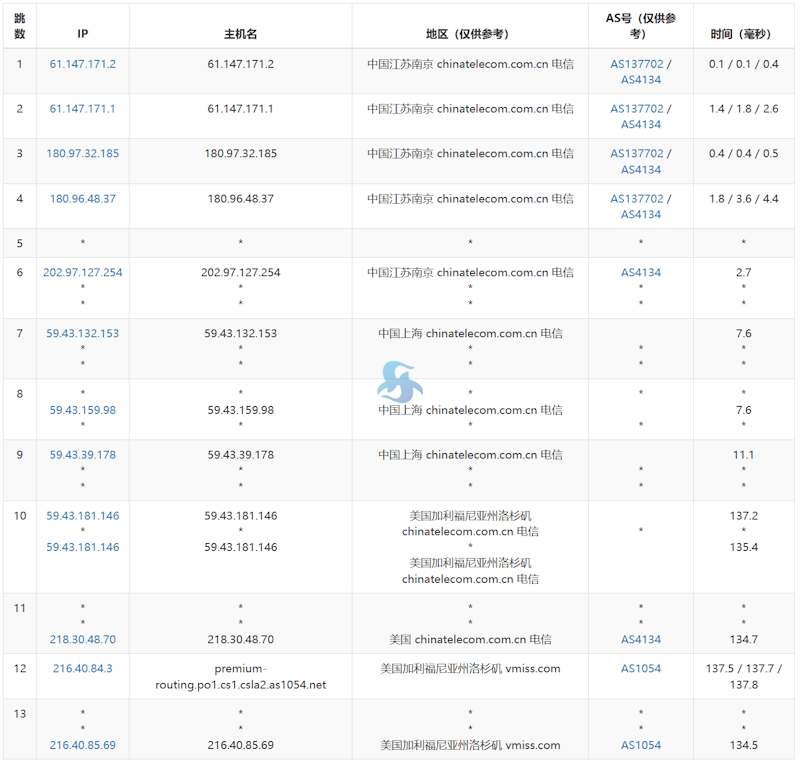Select IP link 59.43.39.178 in hop 9
The image size is (800, 763).
click(x=83, y=455)
